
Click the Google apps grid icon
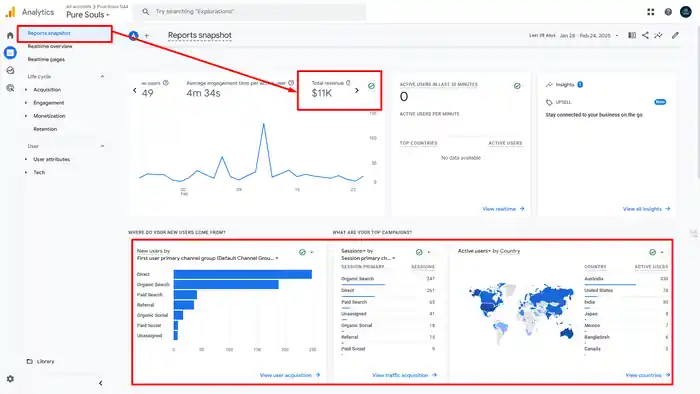coord(650,12)
